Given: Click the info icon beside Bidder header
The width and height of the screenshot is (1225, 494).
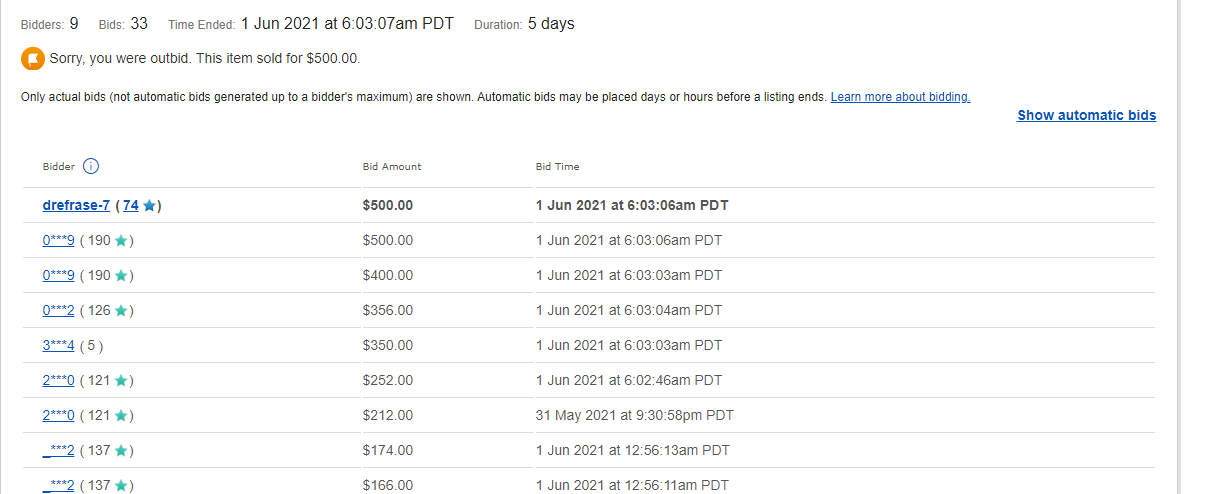Looking at the screenshot, I should pyautogui.click(x=90, y=166).
